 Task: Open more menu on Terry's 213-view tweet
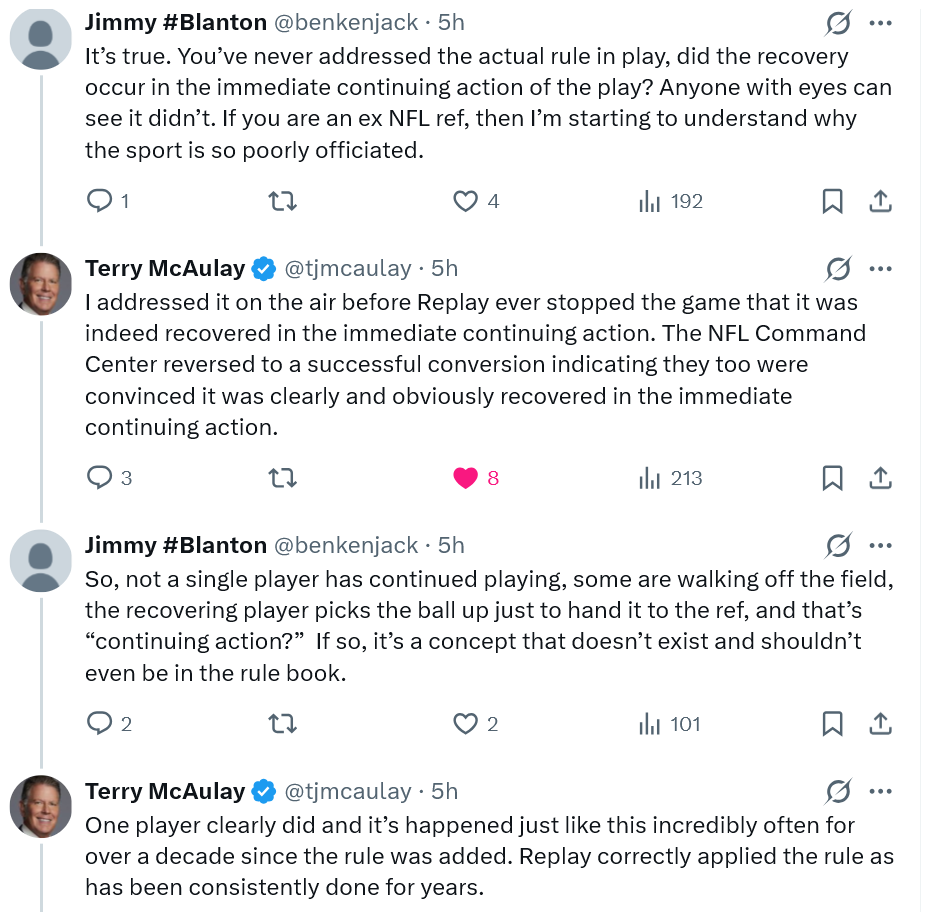coord(881,268)
